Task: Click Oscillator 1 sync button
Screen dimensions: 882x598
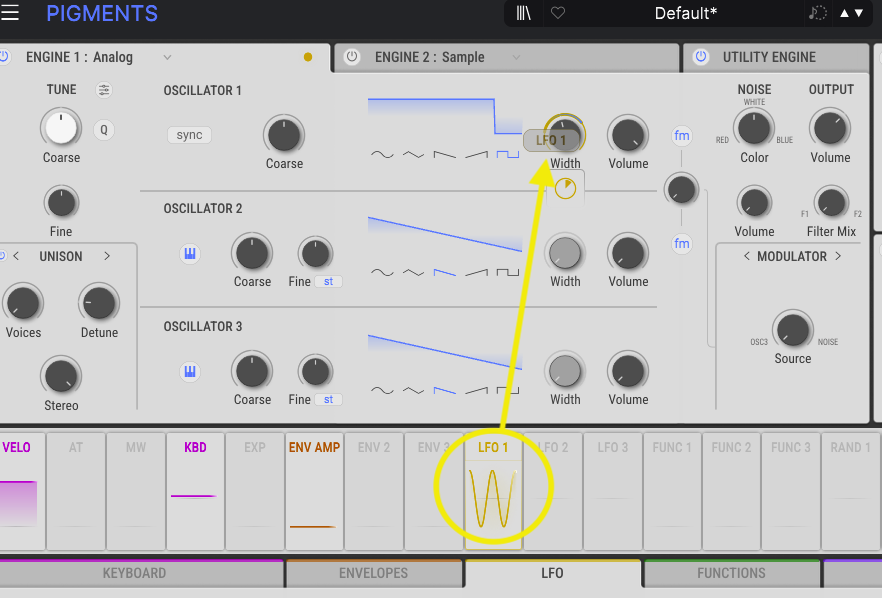Action: [189, 135]
